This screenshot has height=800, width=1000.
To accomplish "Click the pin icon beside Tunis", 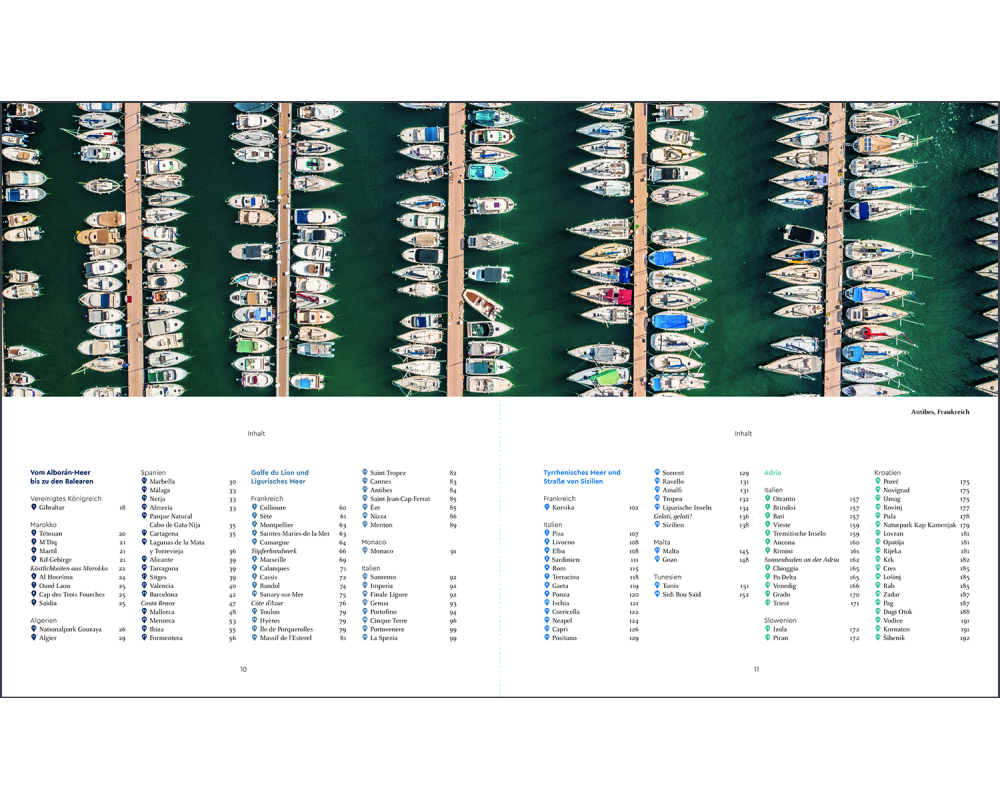I will pos(657,585).
